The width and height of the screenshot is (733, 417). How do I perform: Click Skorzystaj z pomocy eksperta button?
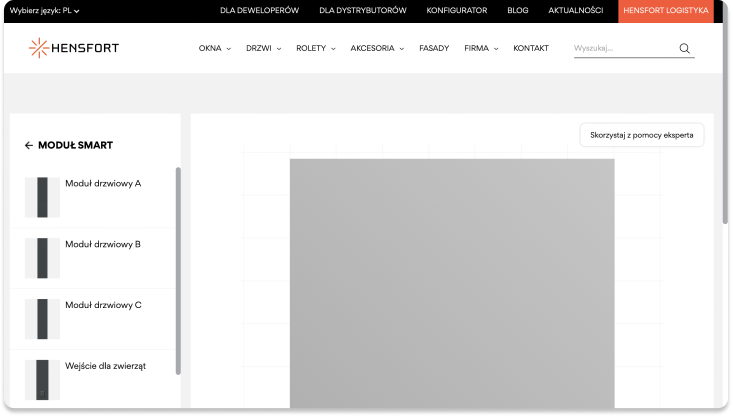click(641, 135)
